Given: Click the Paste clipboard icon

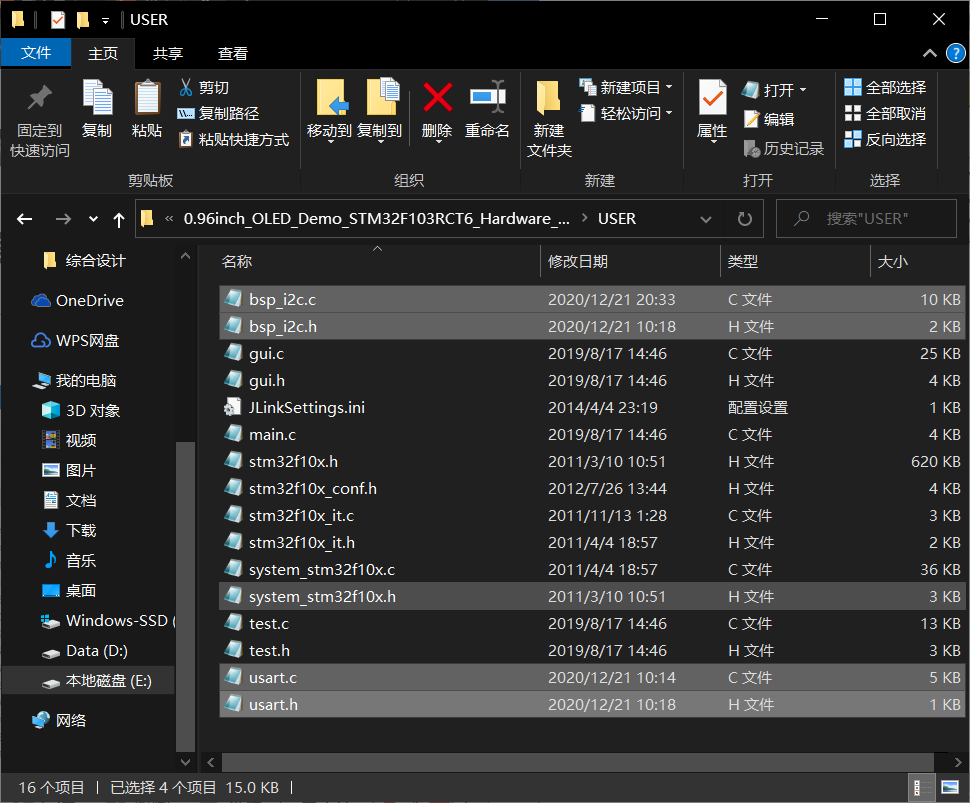Looking at the screenshot, I should [x=147, y=97].
